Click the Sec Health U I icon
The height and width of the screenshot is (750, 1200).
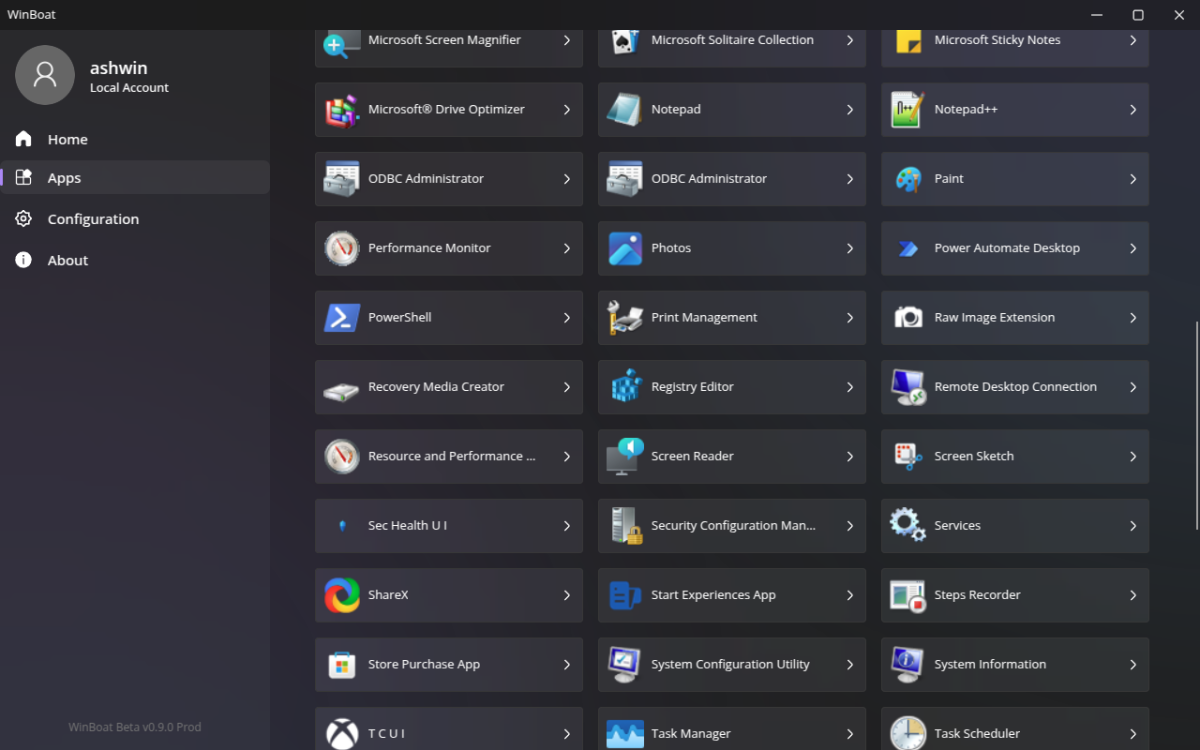(342, 526)
